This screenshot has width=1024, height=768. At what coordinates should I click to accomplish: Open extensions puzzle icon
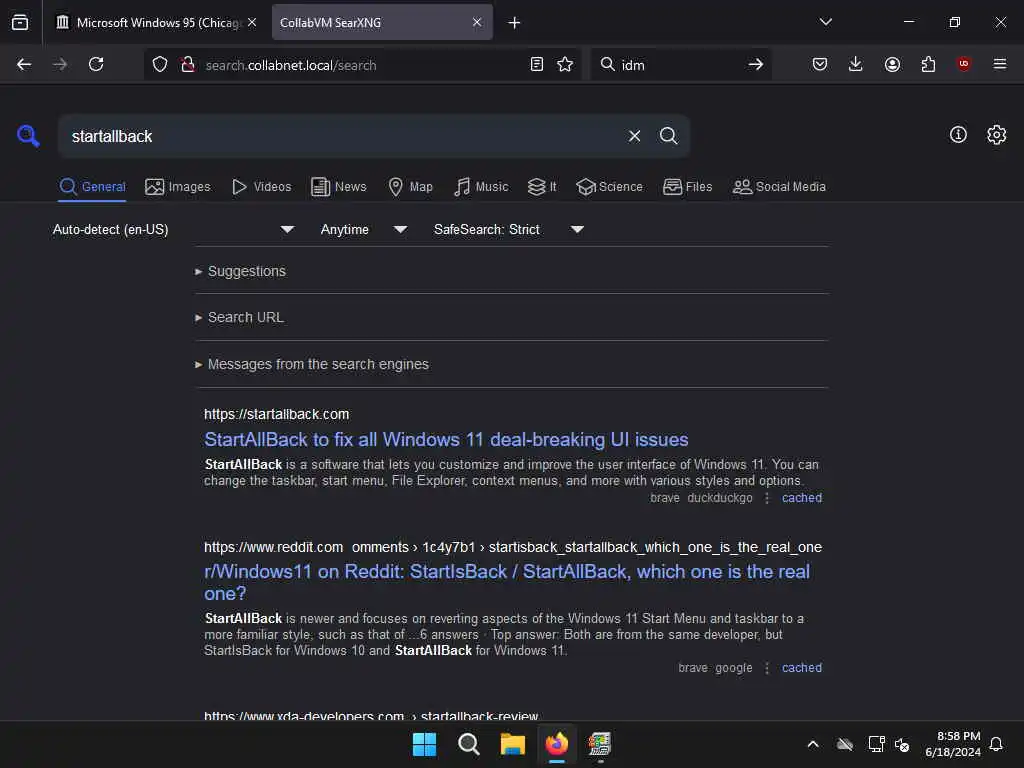[x=928, y=64]
